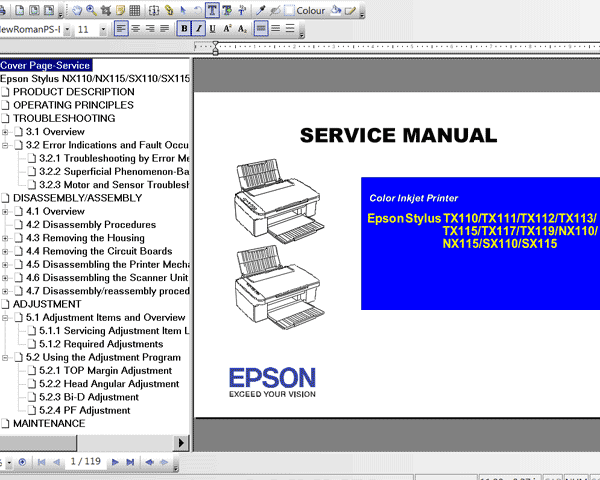The height and width of the screenshot is (480, 600).
Task: Open PRODUCT DESCRIPTION bookmark
Action: [73, 92]
